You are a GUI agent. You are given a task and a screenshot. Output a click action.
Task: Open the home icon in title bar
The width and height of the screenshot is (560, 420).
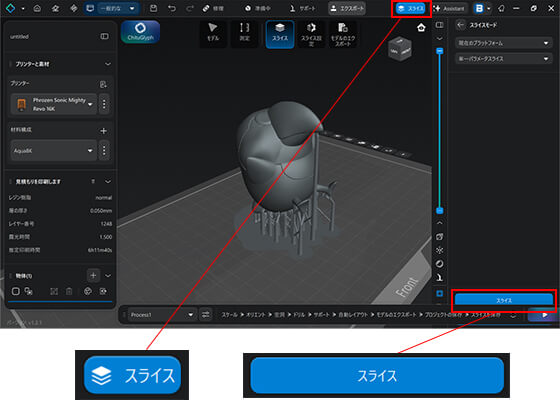[x=37, y=8]
